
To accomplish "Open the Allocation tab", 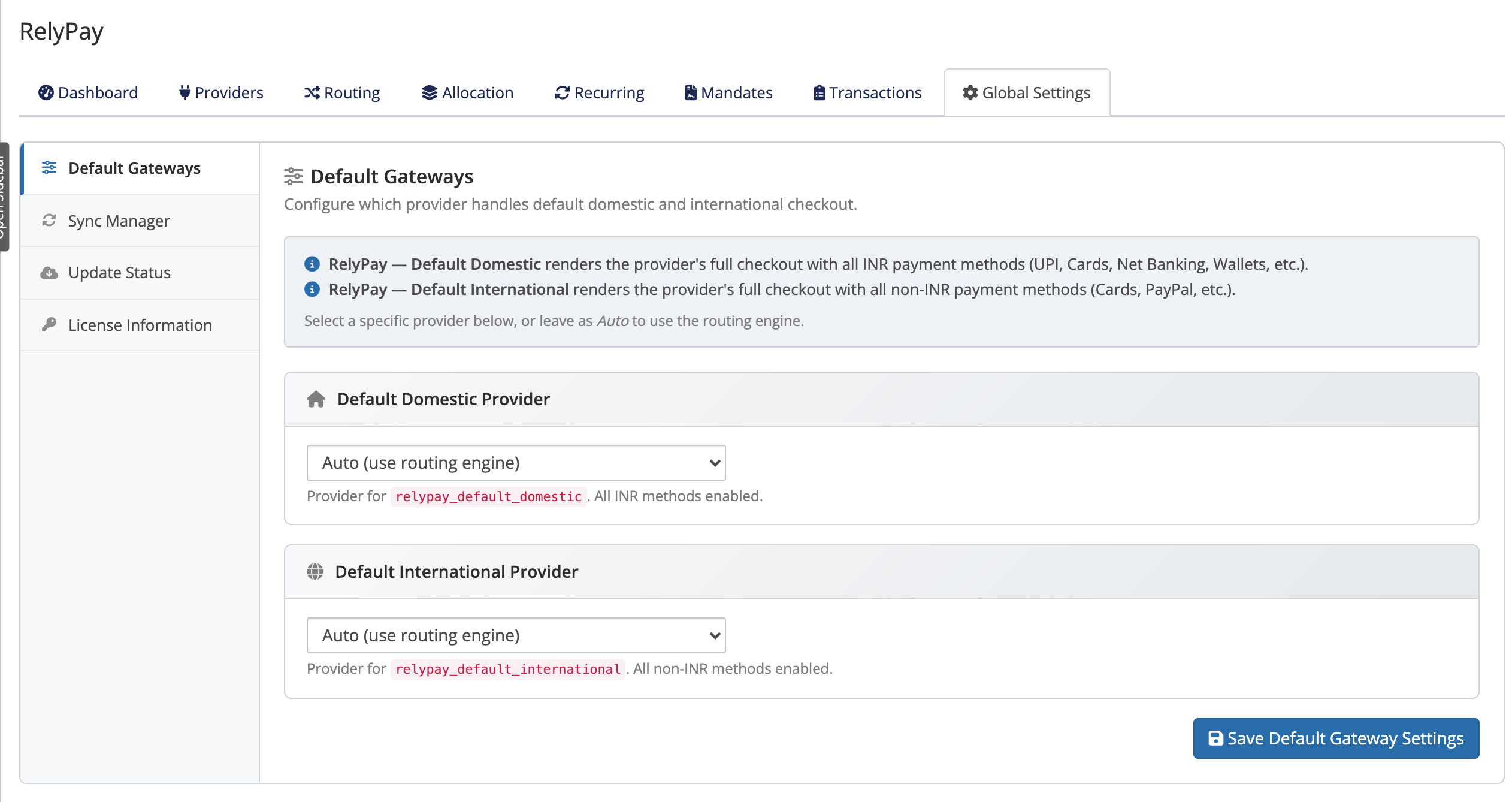I will 468,92.
